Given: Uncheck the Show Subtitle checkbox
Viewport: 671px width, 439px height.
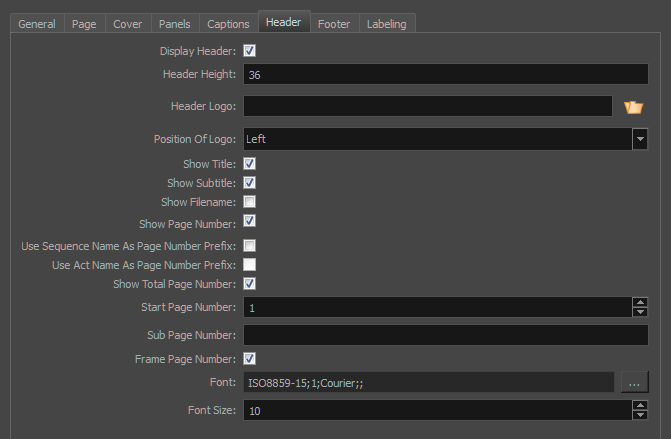Looking at the screenshot, I should pyautogui.click(x=249, y=183).
